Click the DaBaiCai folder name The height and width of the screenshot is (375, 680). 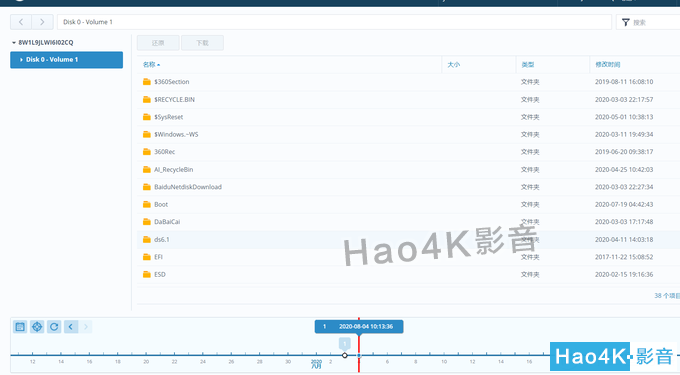167,222
